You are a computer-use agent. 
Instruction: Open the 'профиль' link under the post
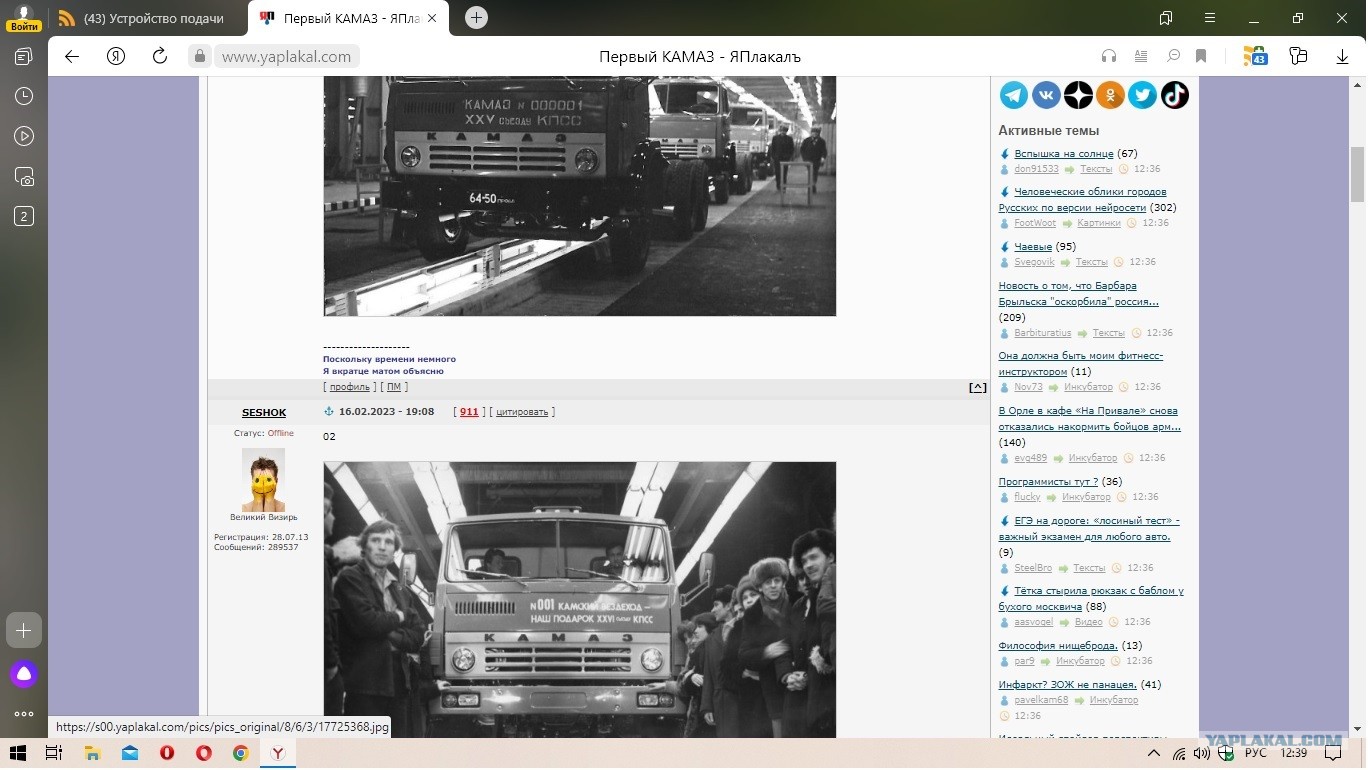point(349,387)
